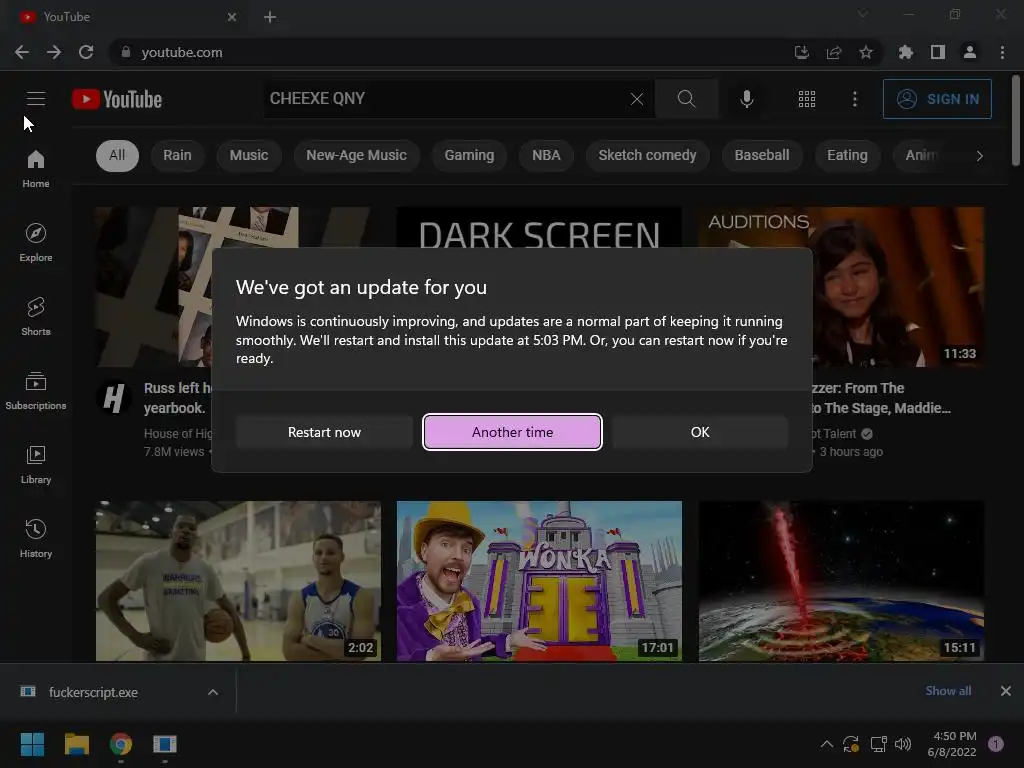Image resolution: width=1024 pixels, height=768 pixels.
Task: Open the DARK SCREEN video thumbnail
Action: (539, 227)
